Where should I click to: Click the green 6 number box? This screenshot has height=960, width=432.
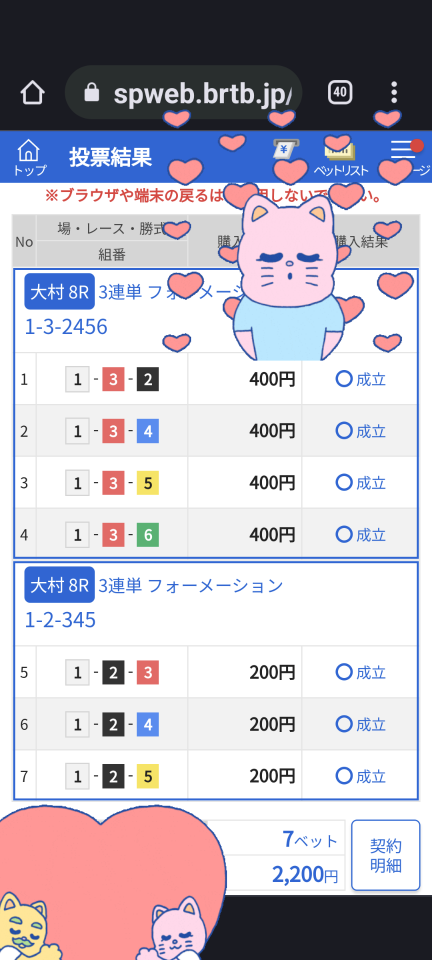coord(148,535)
